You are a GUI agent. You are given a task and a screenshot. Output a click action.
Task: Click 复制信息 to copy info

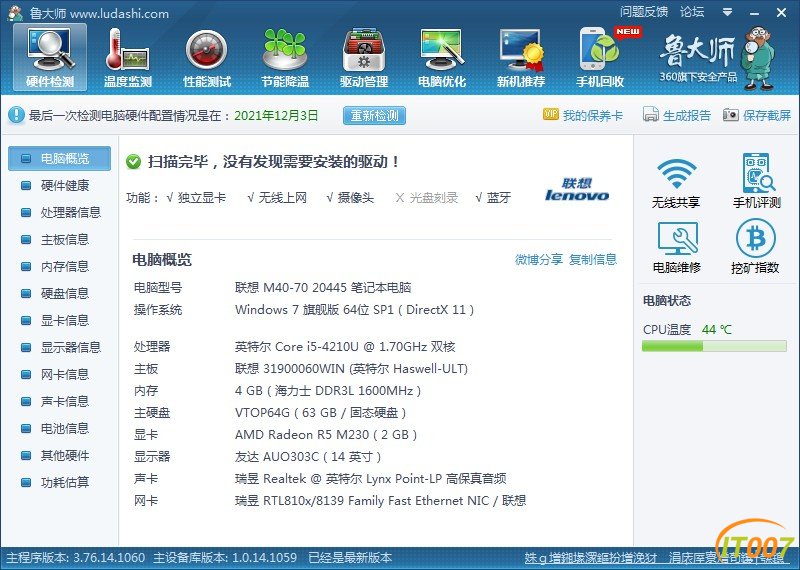[x=593, y=260]
